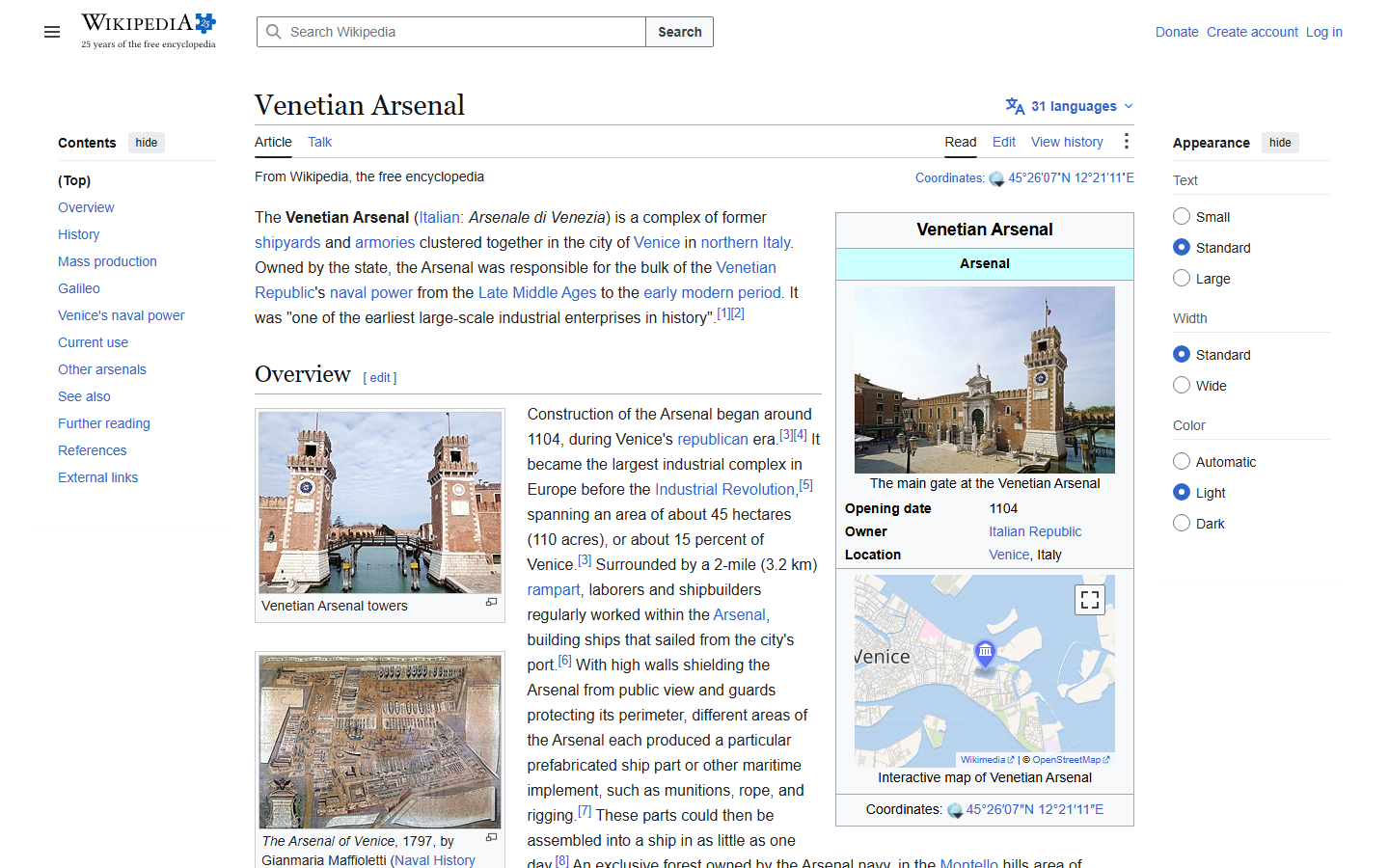Jump to (Top) in contents
1389x868 pixels.
74,180
